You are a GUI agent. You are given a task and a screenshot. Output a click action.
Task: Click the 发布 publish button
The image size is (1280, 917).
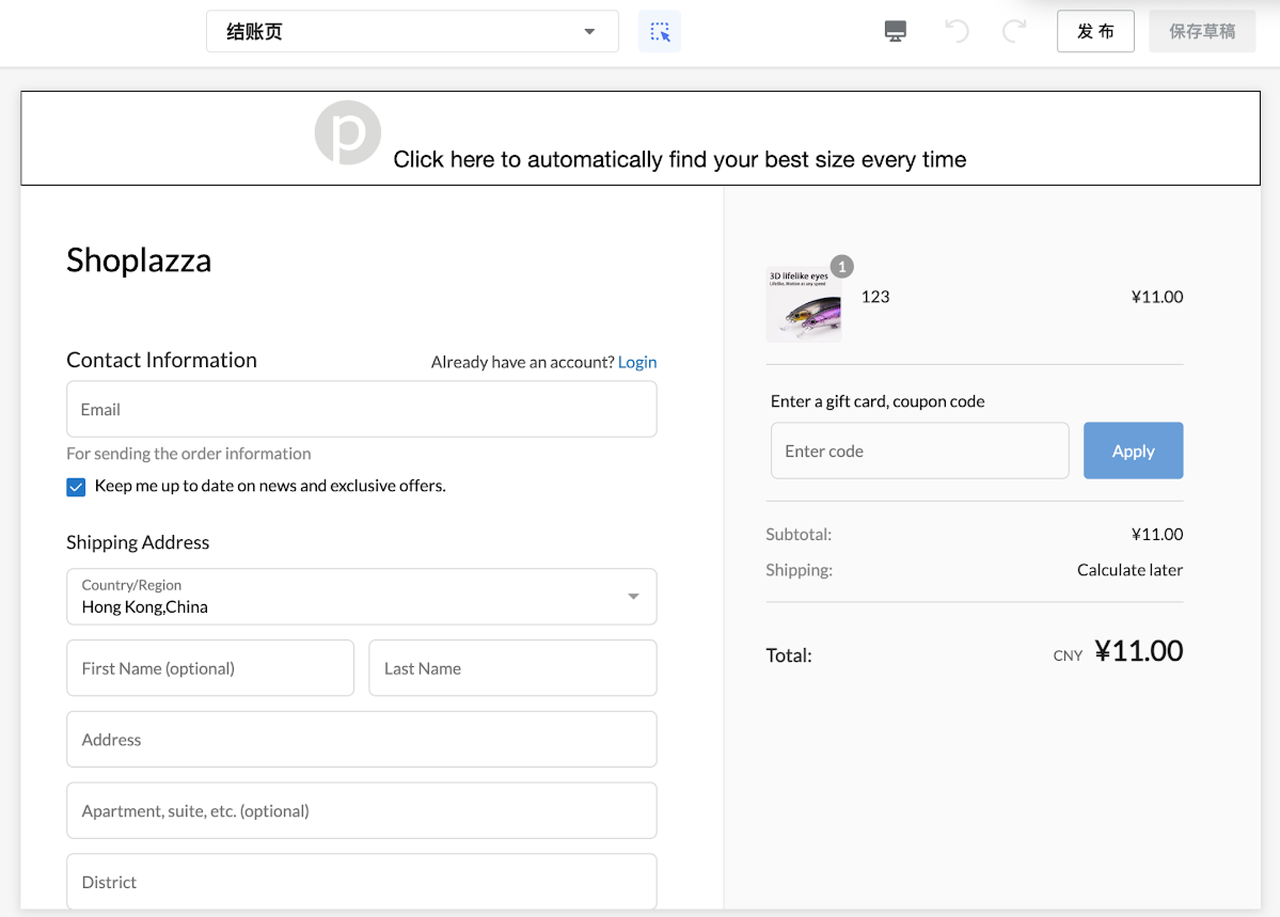pos(1095,32)
